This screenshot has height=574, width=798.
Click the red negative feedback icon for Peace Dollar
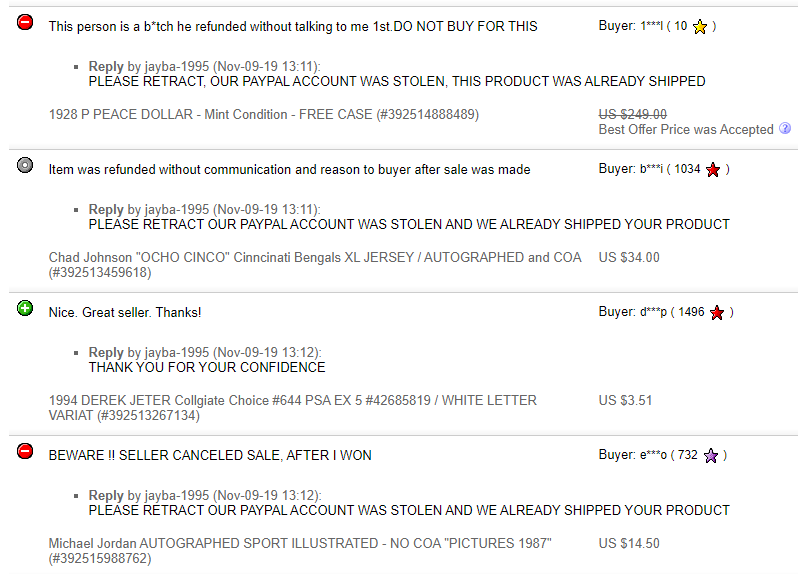coord(25,22)
